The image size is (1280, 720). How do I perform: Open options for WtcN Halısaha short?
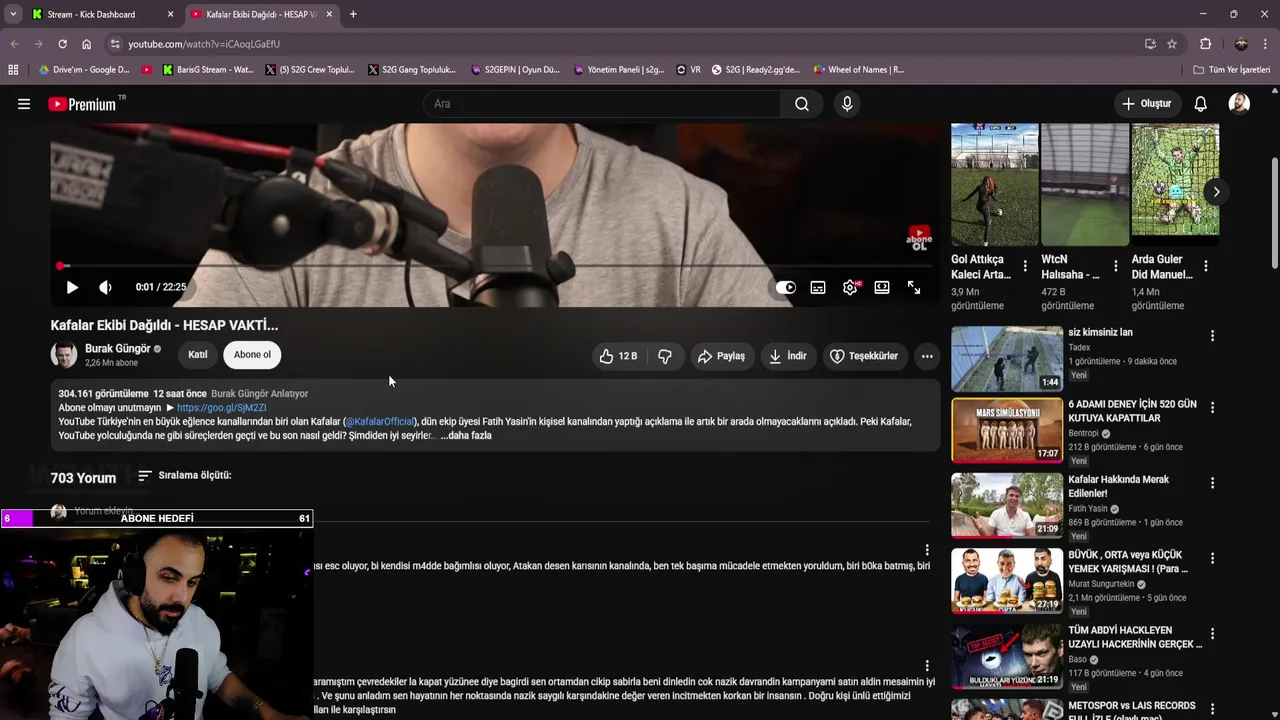(x=1116, y=266)
